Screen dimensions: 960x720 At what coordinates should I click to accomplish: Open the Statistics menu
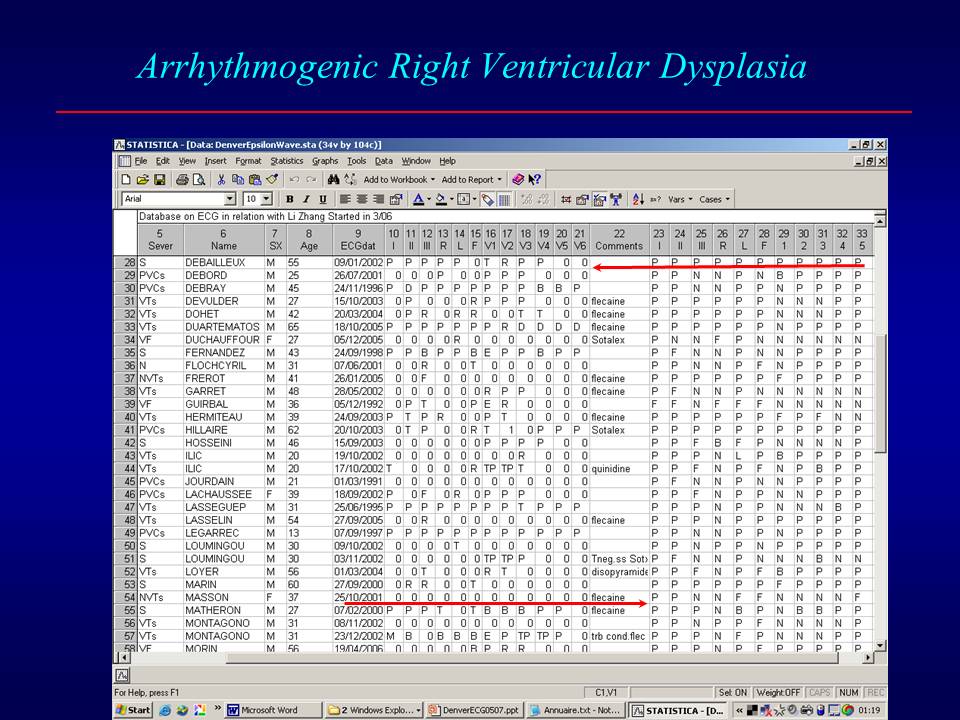(288, 162)
